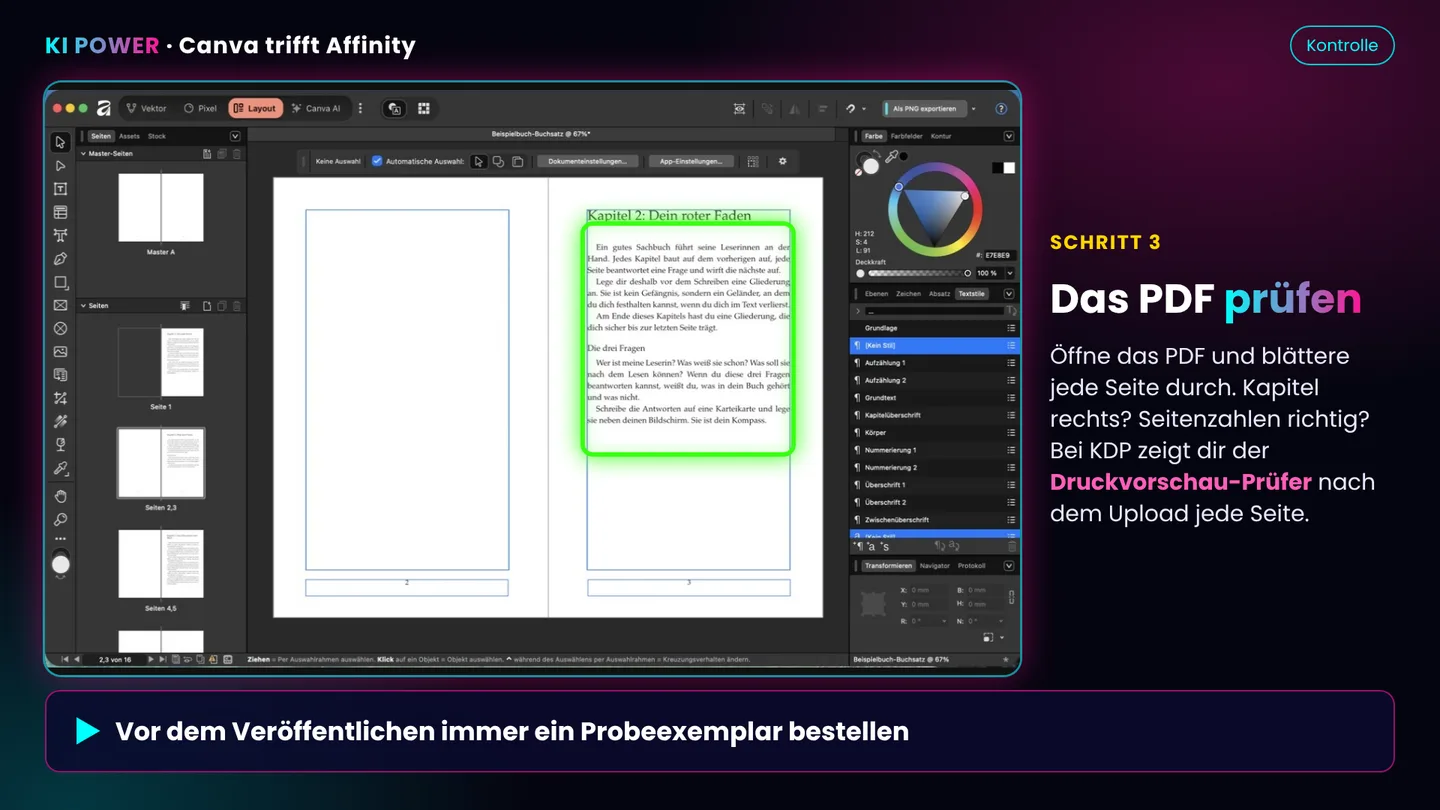
Task: Activate the Layout studio
Action: point(255,108)
